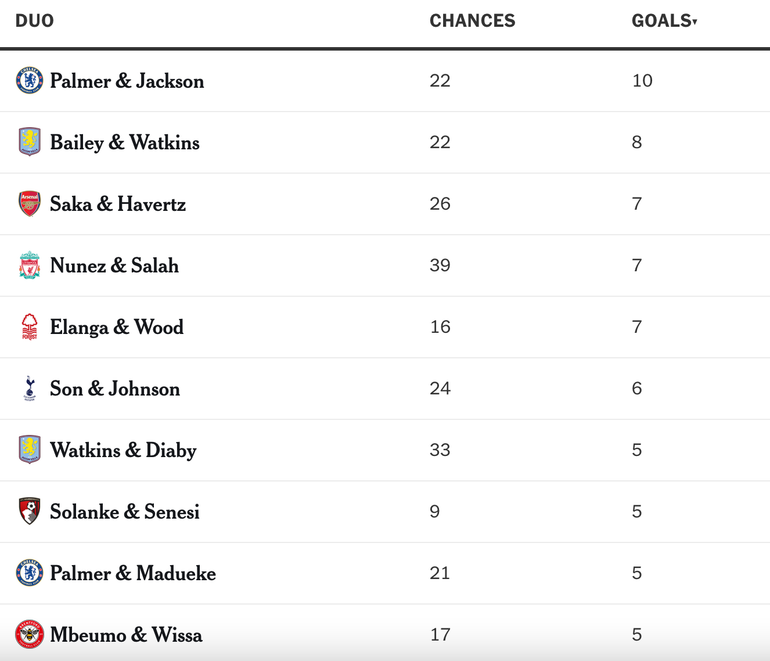Select the Nunez & Salah duo name
The width and height of the screenshot is (770, 661).
pyautogui.click(x=114, y=266)
